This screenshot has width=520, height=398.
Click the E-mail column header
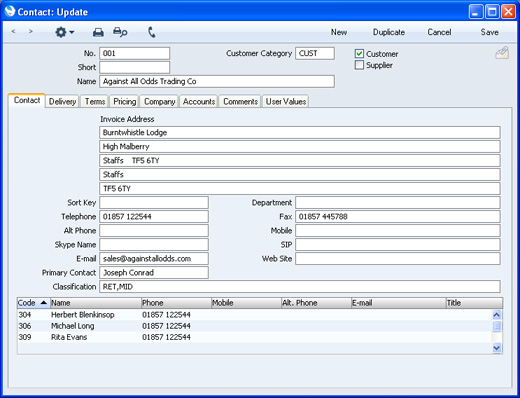tap(399, 303)
